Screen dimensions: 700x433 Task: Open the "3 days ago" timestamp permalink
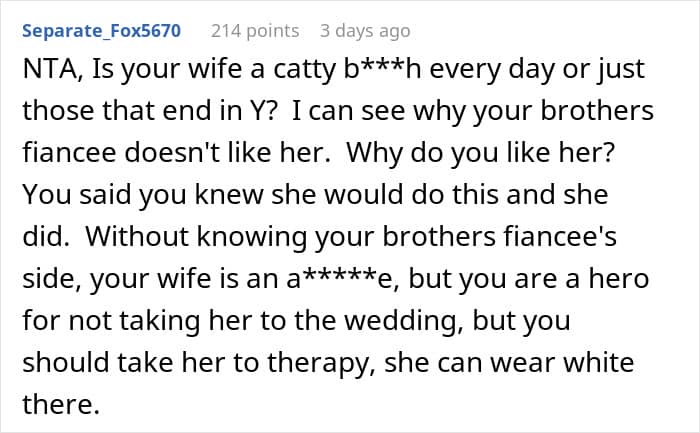click(x=364, y=31)
